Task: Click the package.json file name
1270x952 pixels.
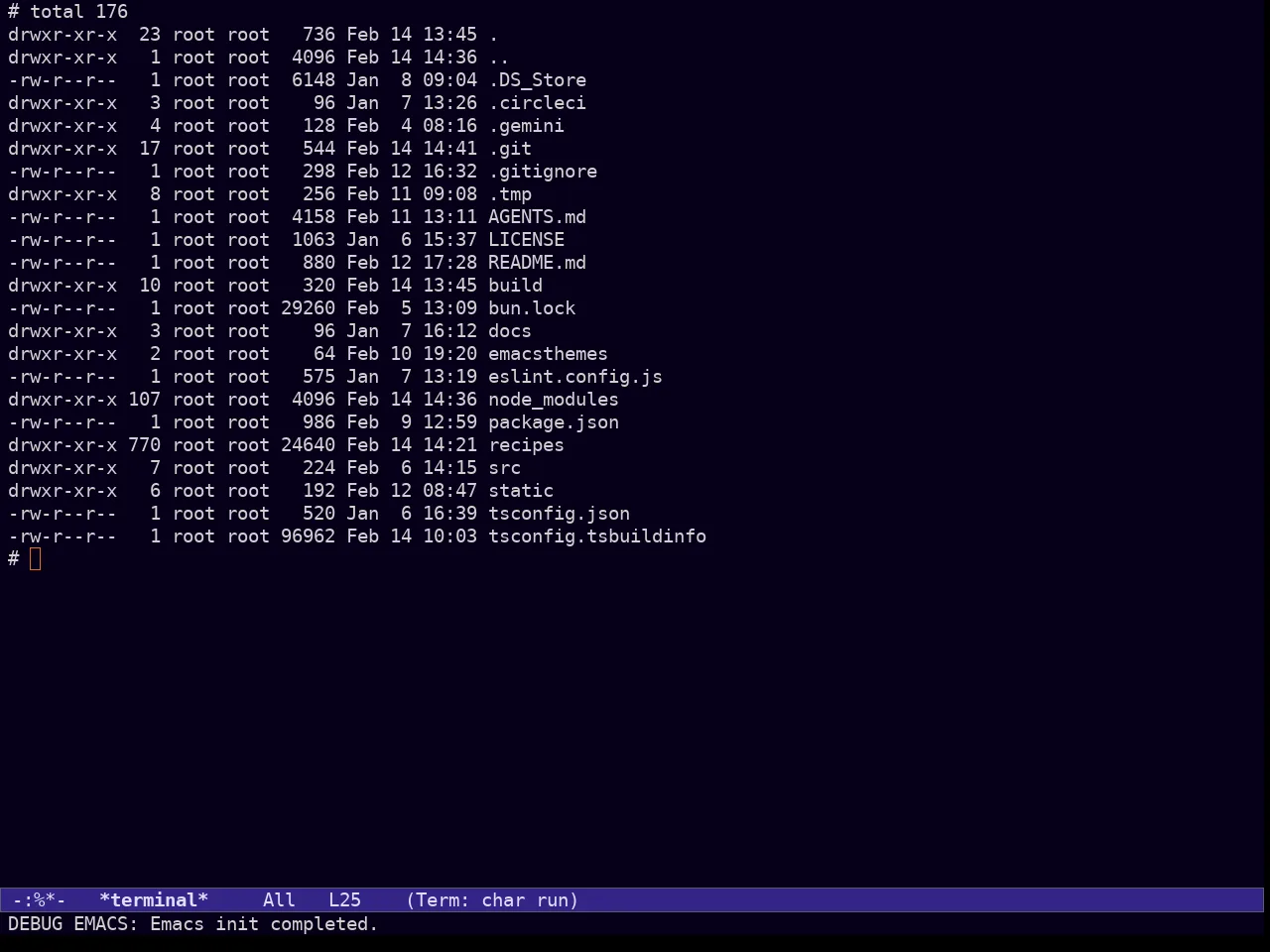Action: [x=554, y=422]
